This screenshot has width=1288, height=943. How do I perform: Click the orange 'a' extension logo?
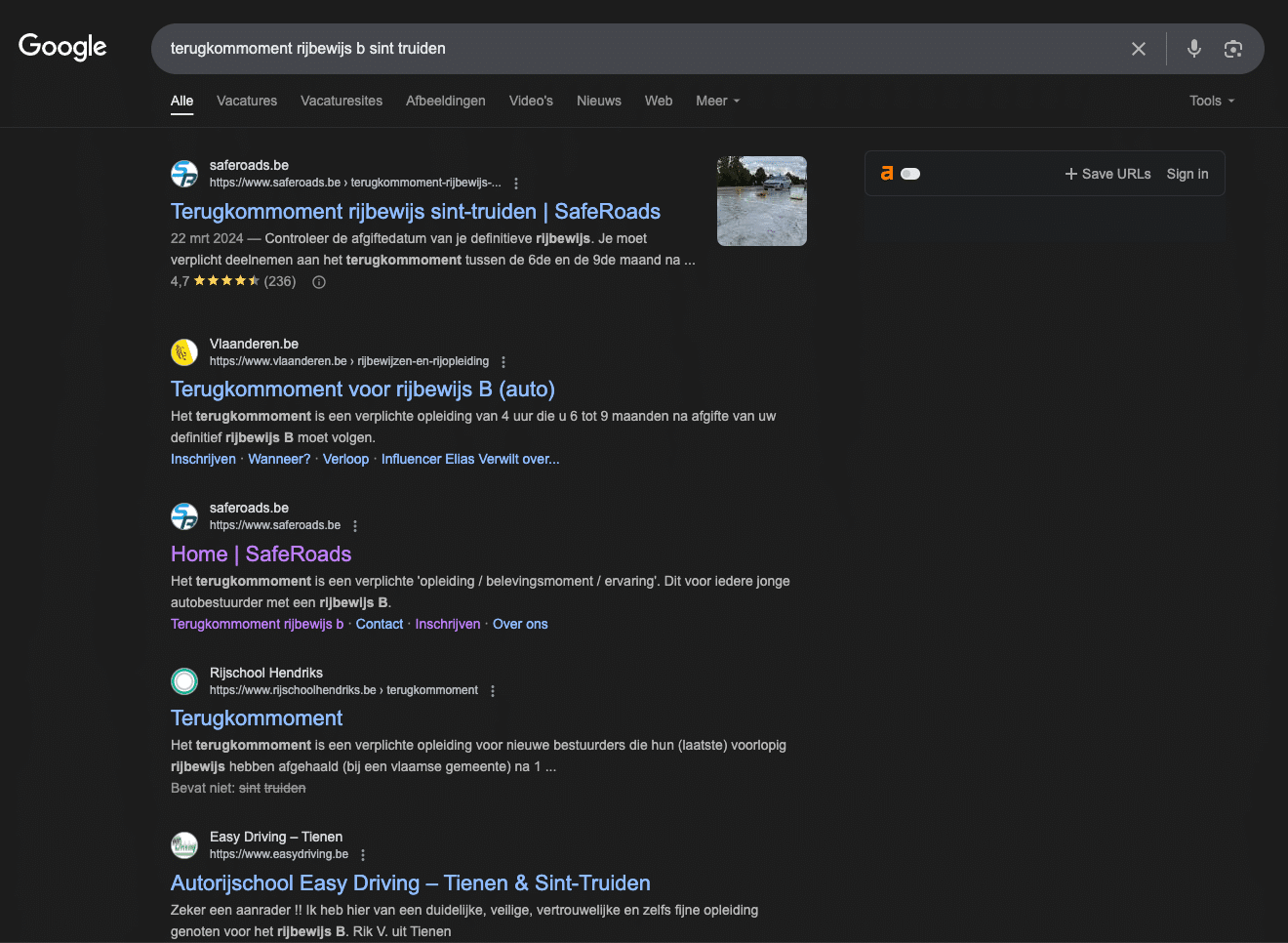pos(887,173)
